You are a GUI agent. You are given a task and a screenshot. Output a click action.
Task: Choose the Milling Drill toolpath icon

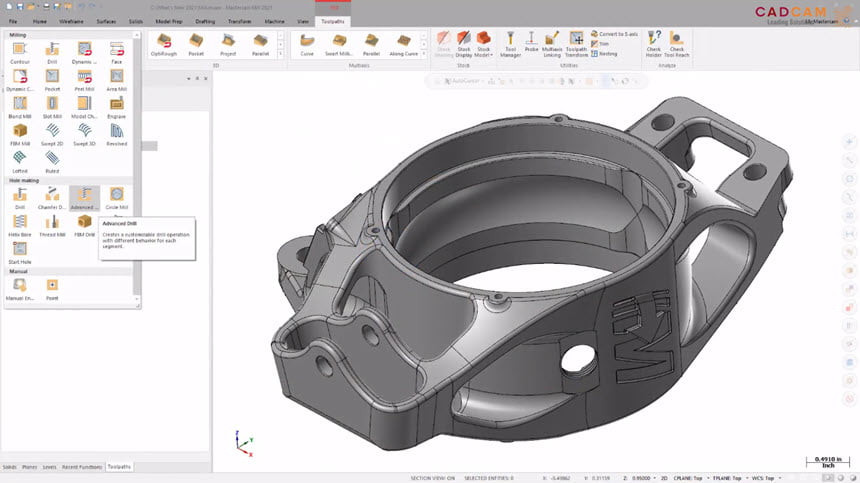(x=52, y=53)
